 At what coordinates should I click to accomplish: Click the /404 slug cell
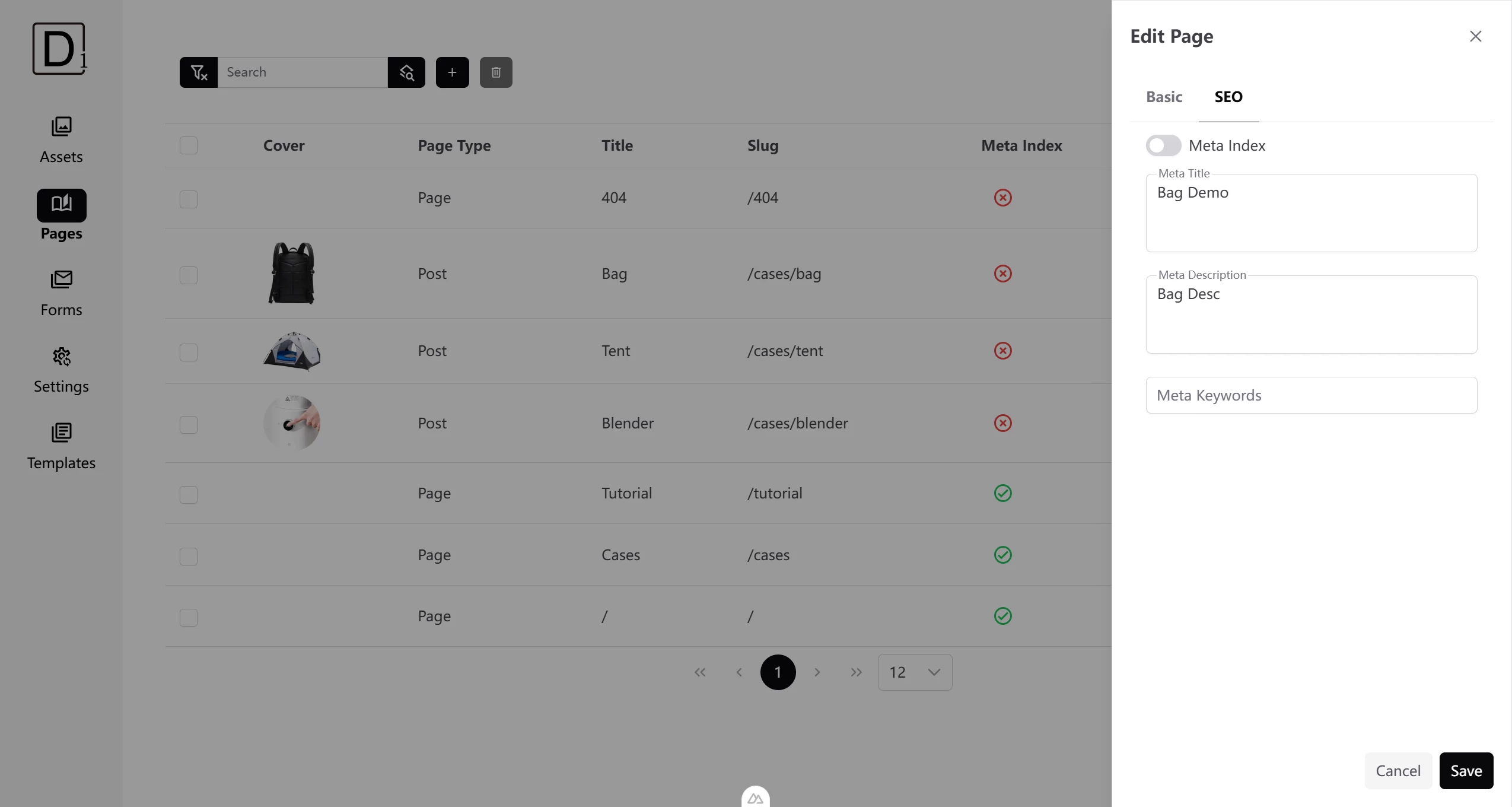(763, 198)
